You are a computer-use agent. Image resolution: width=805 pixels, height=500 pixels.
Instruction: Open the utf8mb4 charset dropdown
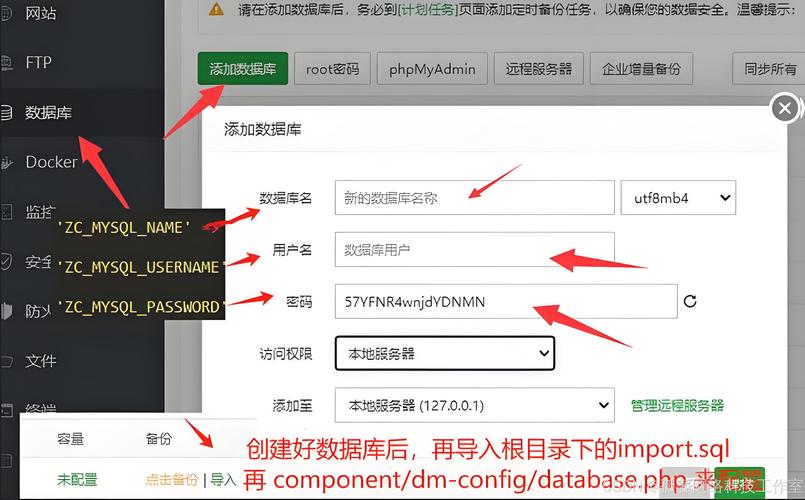(x=678, y=198)
